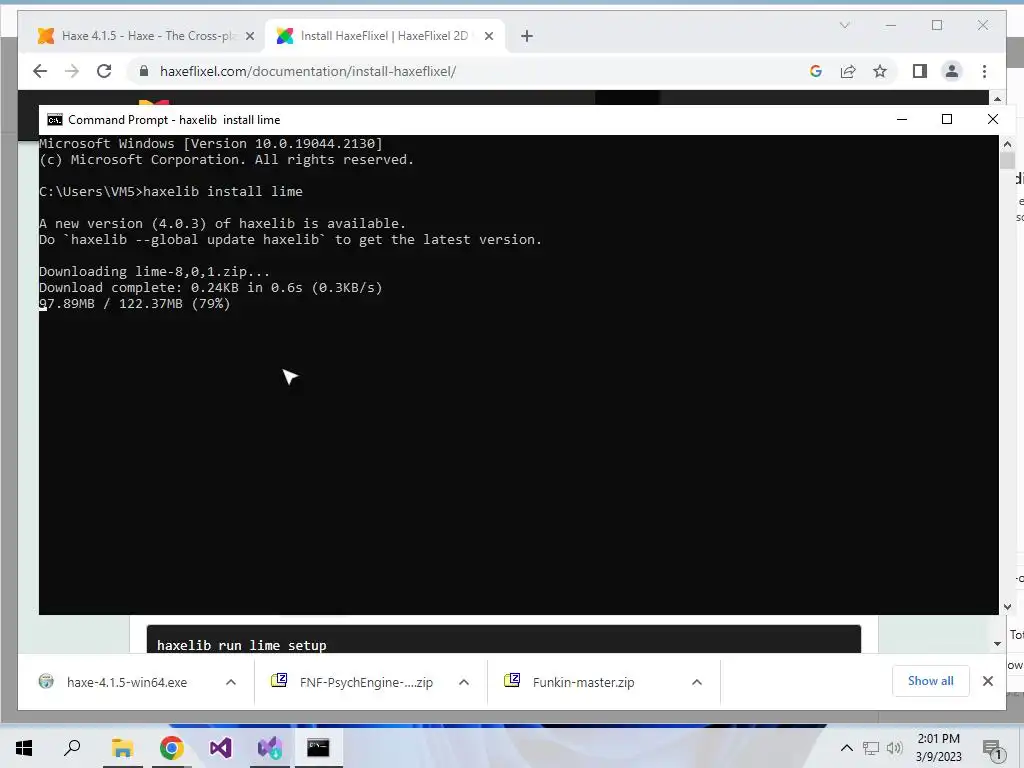
Task: Open Visual Studio Installer taskbar icon
Action: tap(270, 748)
